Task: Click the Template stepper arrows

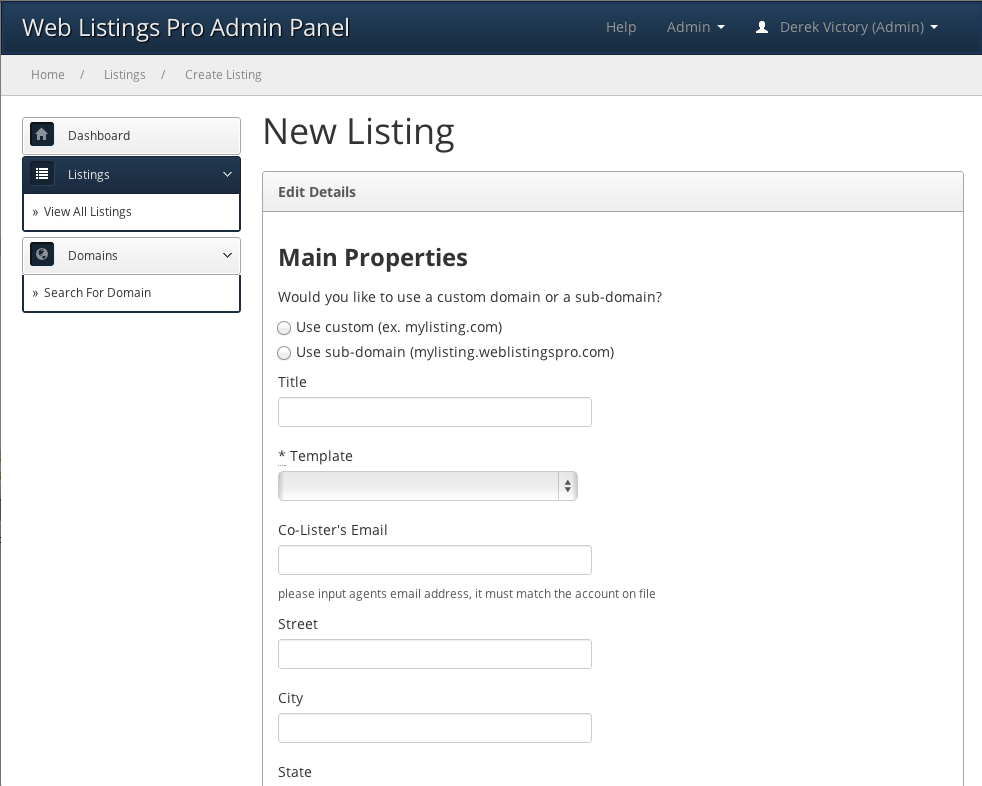Action: (568, 486)
